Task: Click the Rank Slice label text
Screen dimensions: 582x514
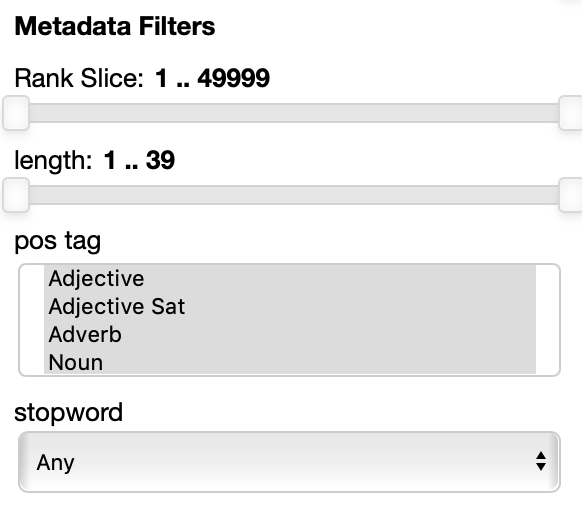Action: [79, 78]
